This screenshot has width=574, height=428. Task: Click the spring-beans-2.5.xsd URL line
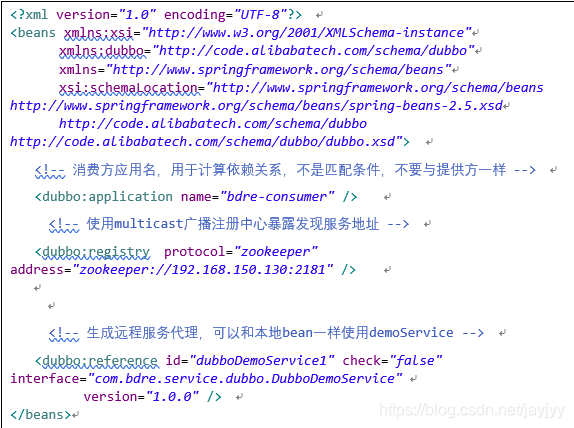[x=256, y=105]
